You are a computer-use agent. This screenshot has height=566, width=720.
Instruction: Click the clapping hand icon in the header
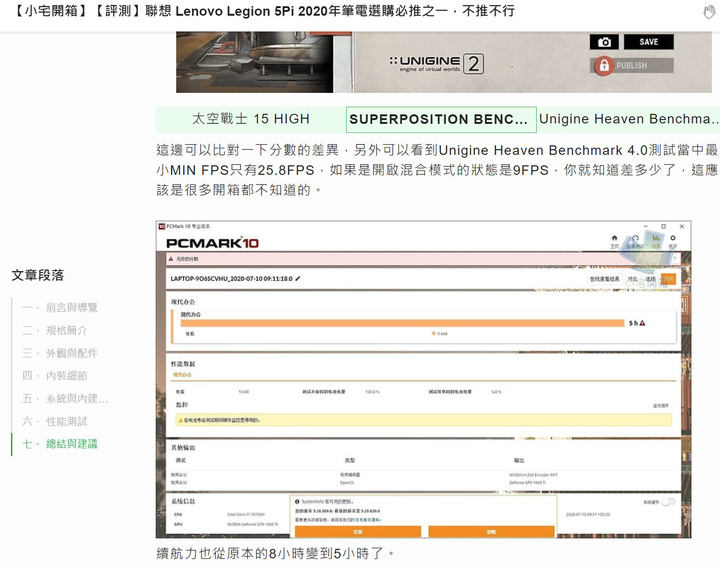point(709,12)
